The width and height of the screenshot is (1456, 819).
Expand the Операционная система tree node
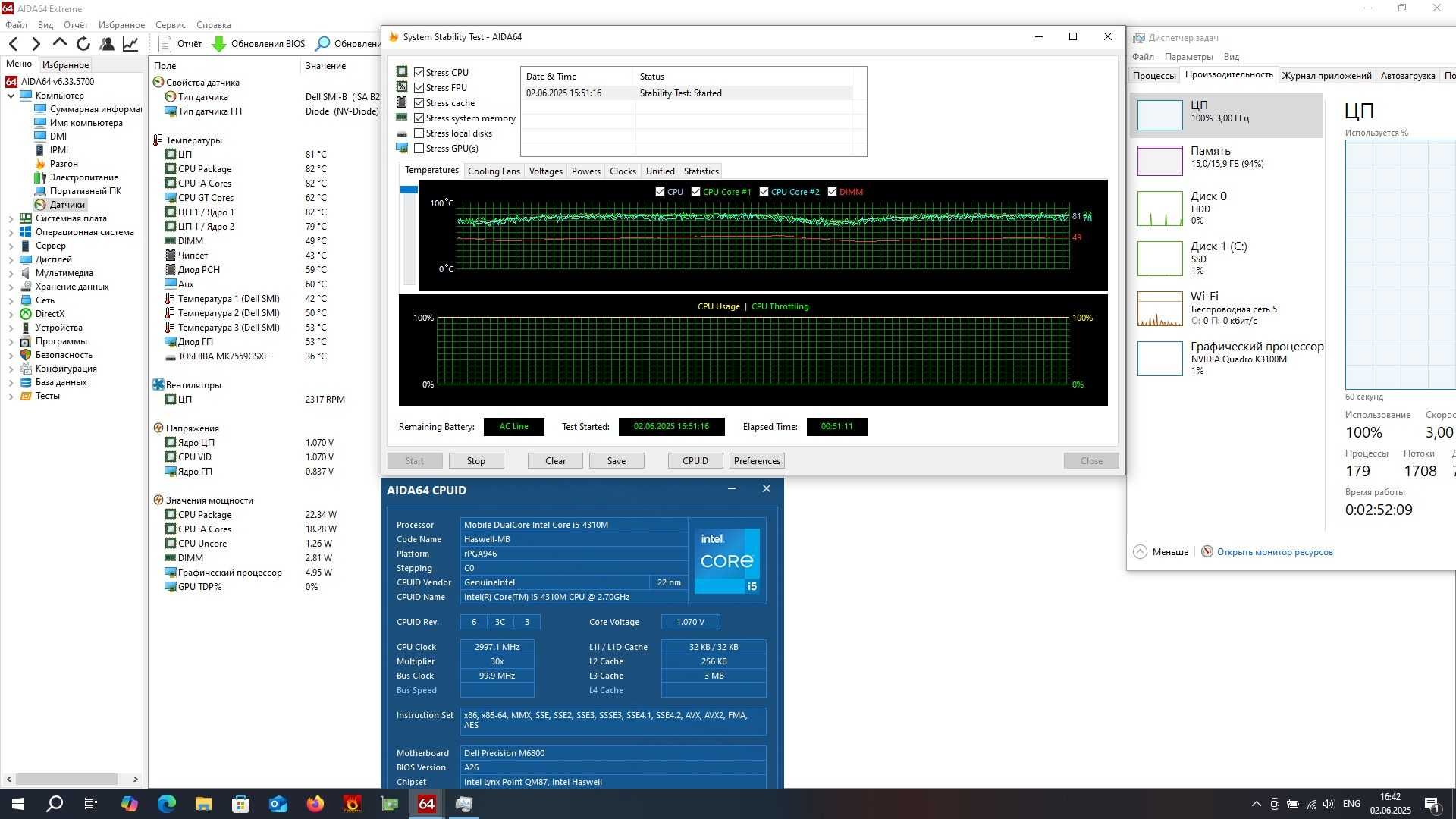(x=11, y=232)
